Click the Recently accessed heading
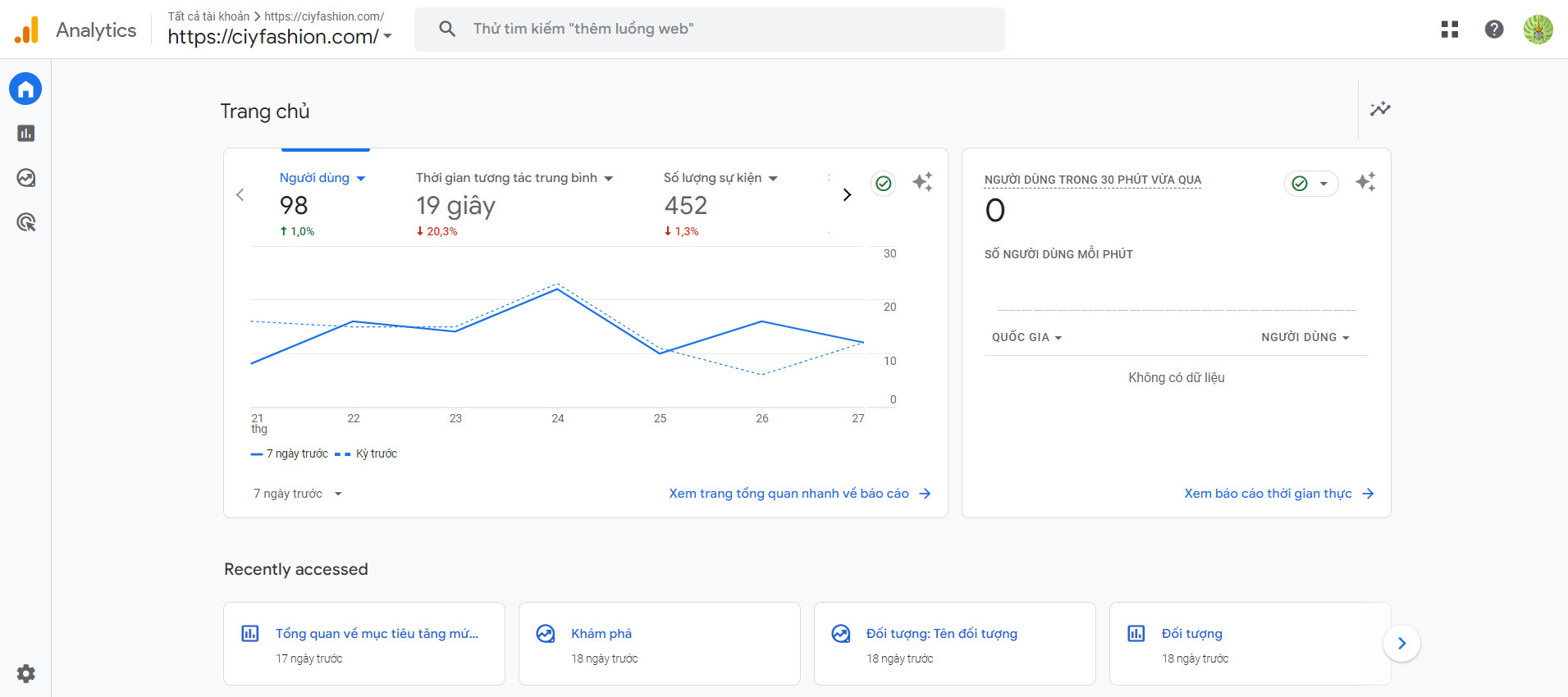This screenshot has width=1568, height=697. [296, 569]
